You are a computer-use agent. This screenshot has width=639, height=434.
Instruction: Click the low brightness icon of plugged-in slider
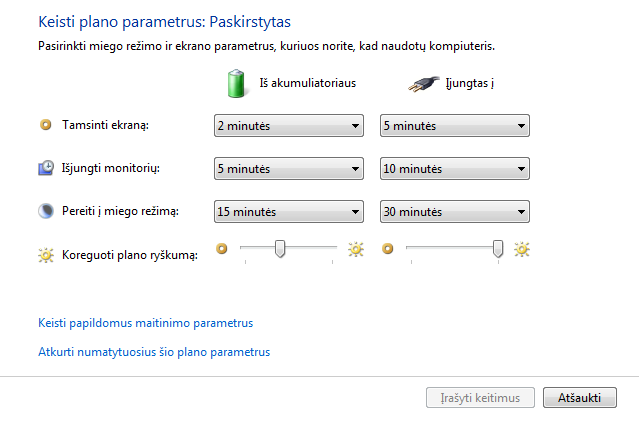coord(388,249)
